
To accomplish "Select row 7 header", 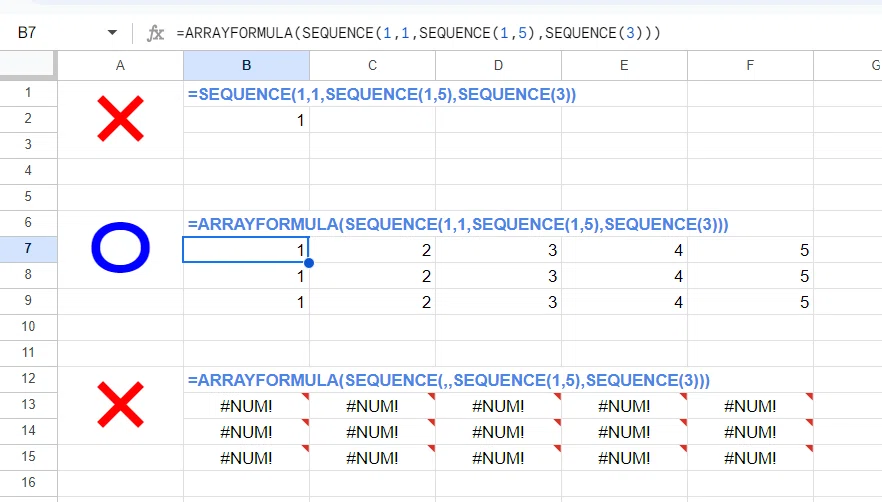I will click(28, 249).
